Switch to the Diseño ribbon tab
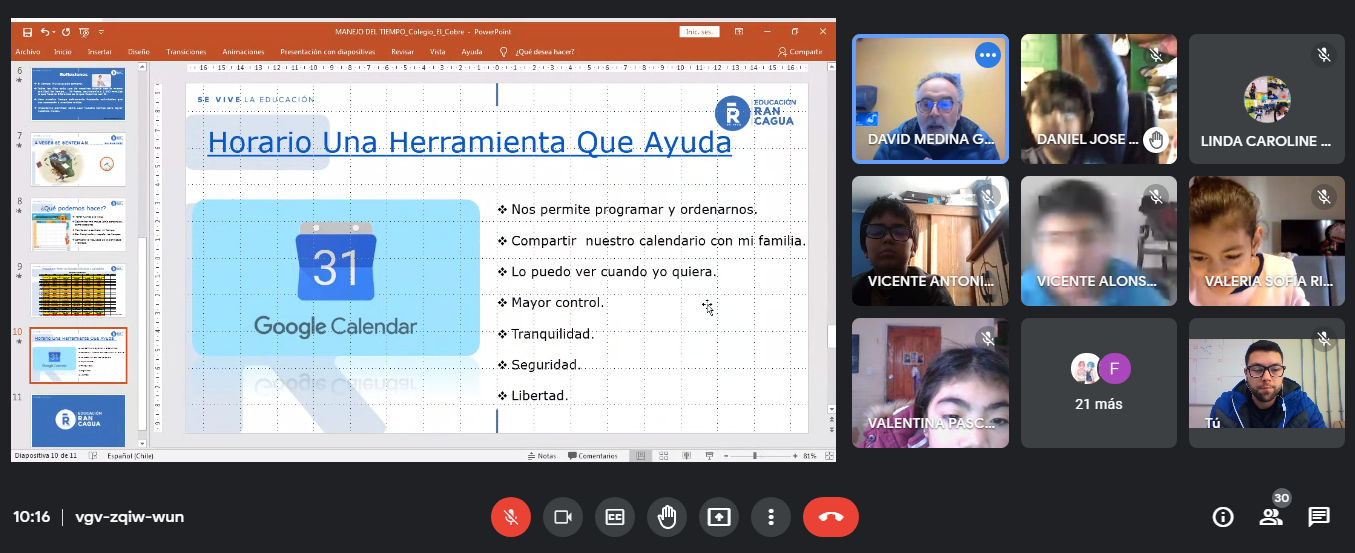The width and height of the screenshot is (1355, 553). tap(138, 51)
